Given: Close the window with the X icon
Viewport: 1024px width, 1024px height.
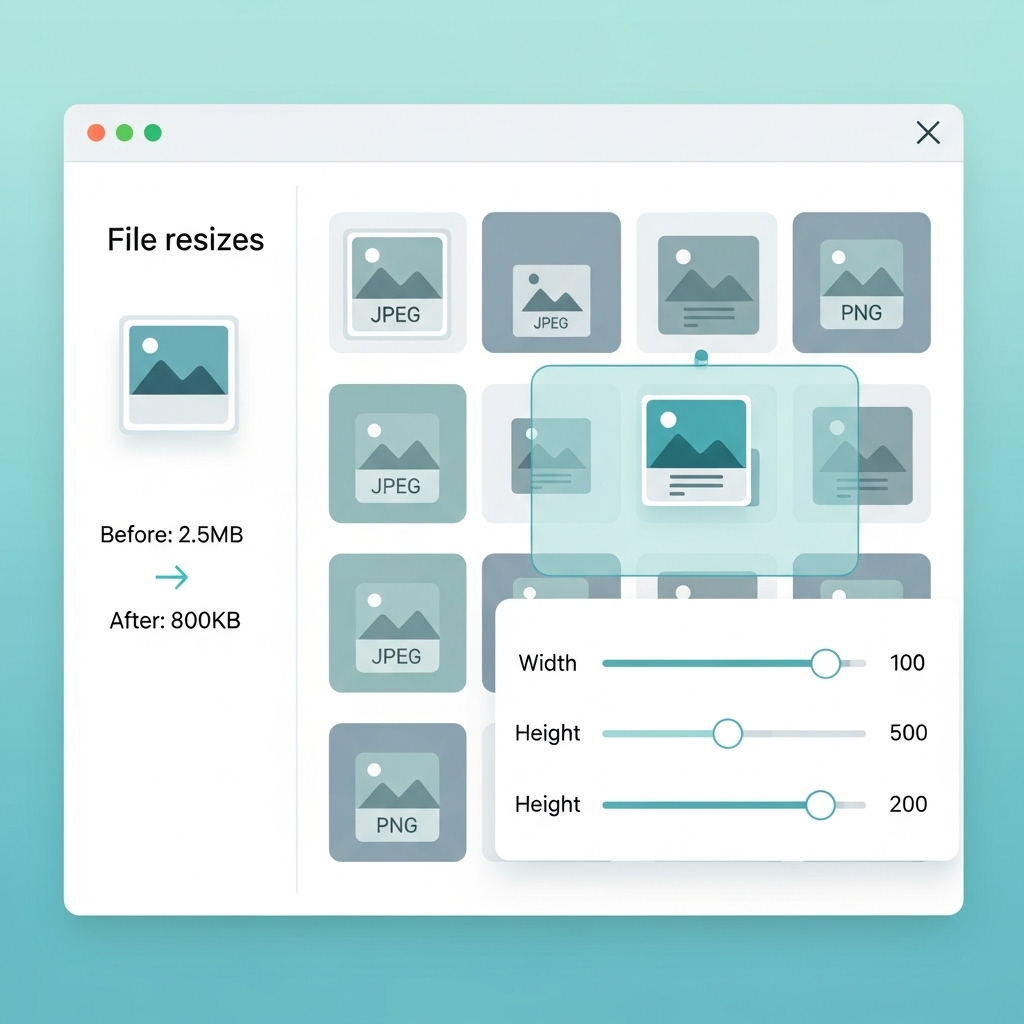Looking at the screenshot, I should [x=928, y=132].
